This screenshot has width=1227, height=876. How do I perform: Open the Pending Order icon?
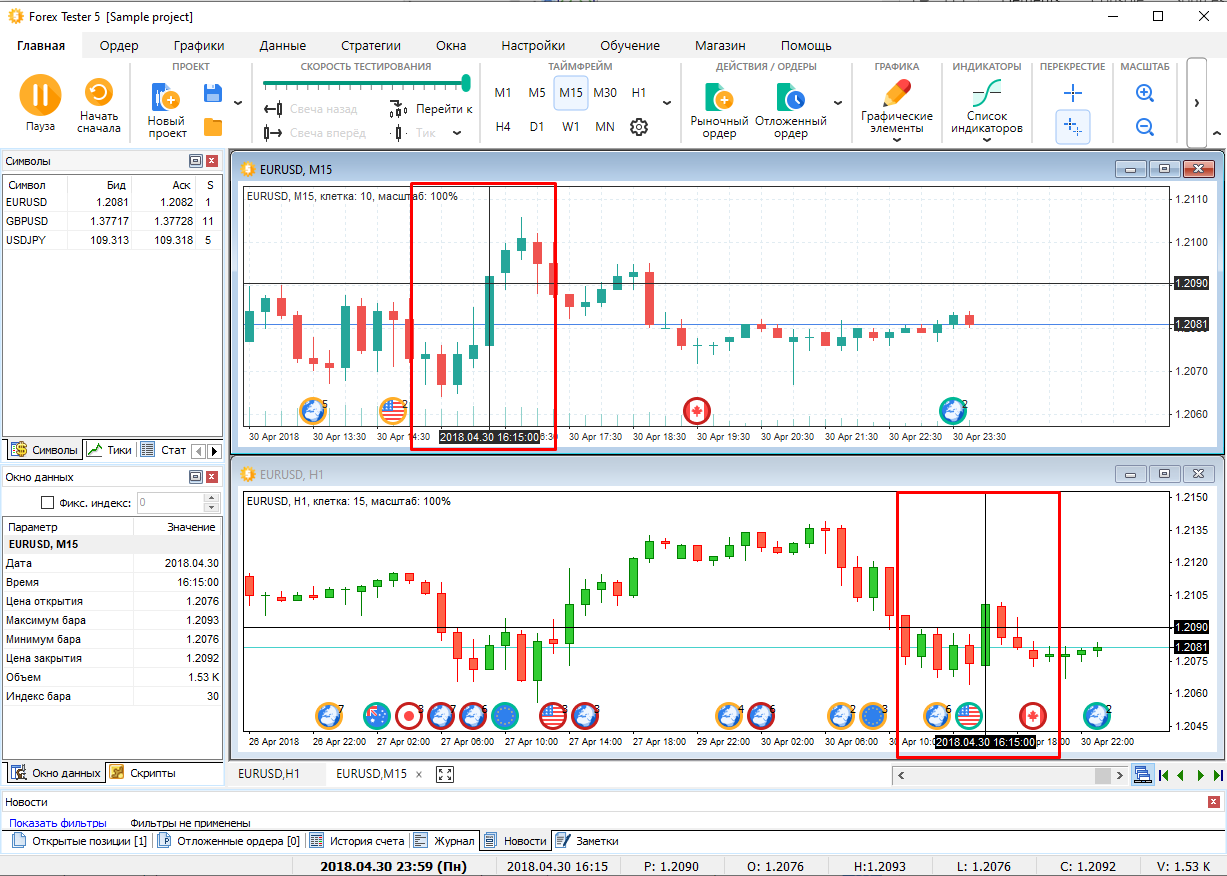tap(790, 98)
